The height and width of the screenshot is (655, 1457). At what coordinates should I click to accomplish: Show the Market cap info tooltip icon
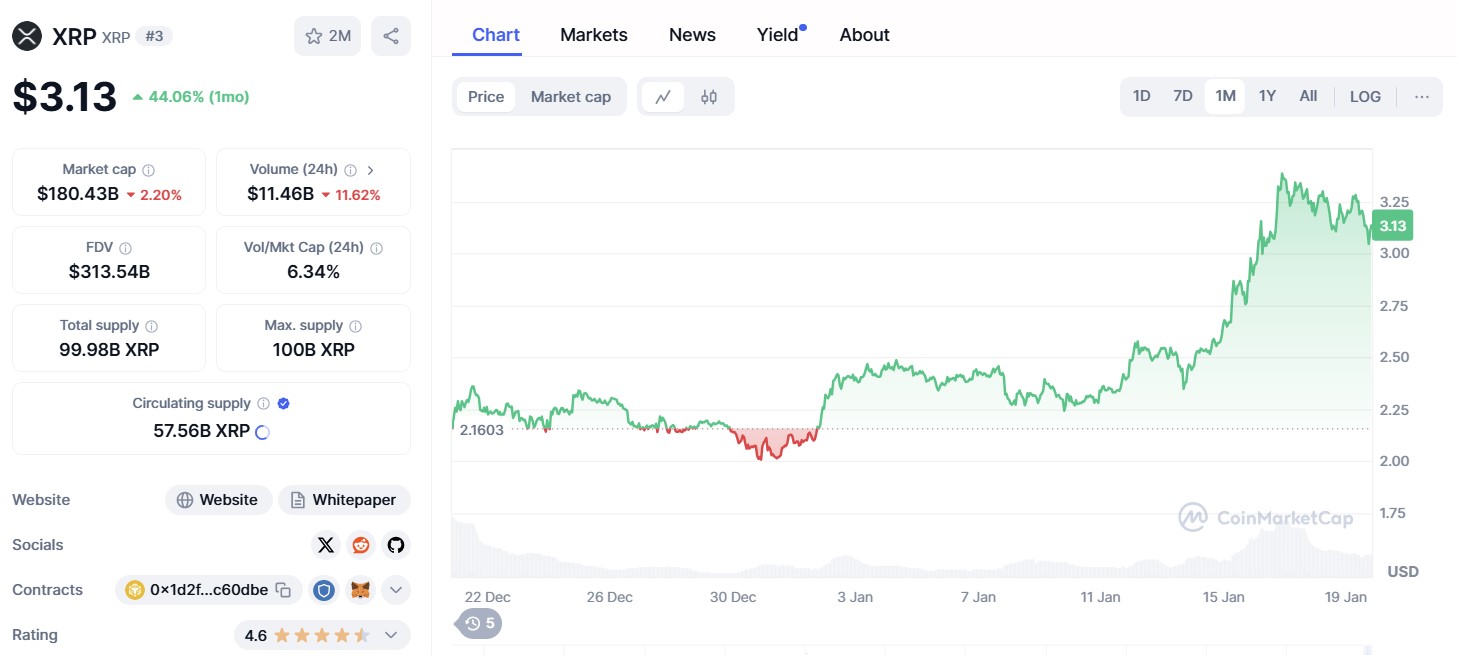[148, 170]
